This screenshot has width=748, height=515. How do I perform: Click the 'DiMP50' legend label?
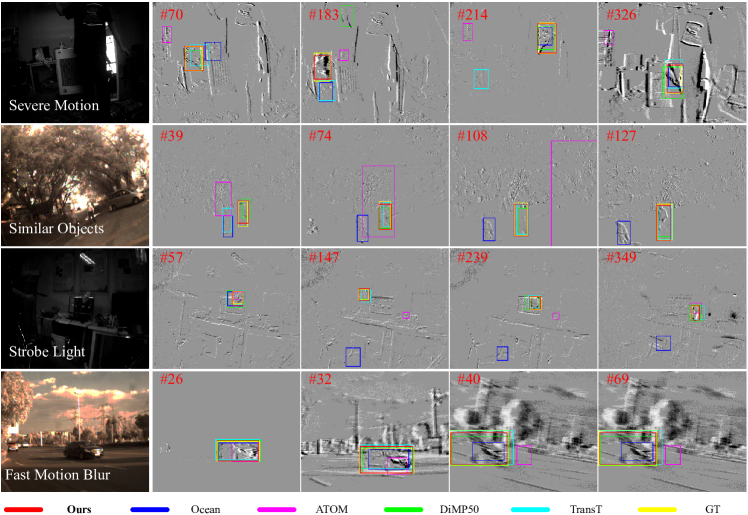(x=459, y=509)
